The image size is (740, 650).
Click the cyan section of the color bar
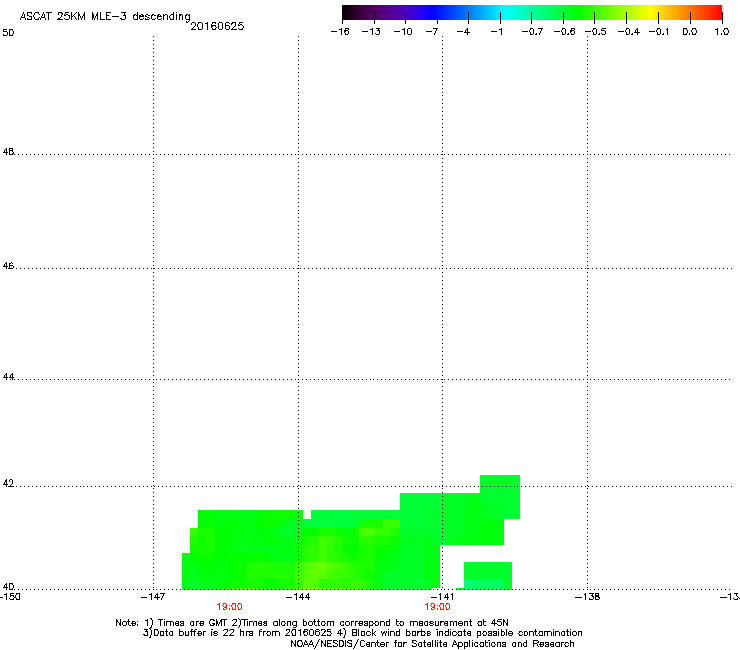[505, 12]
